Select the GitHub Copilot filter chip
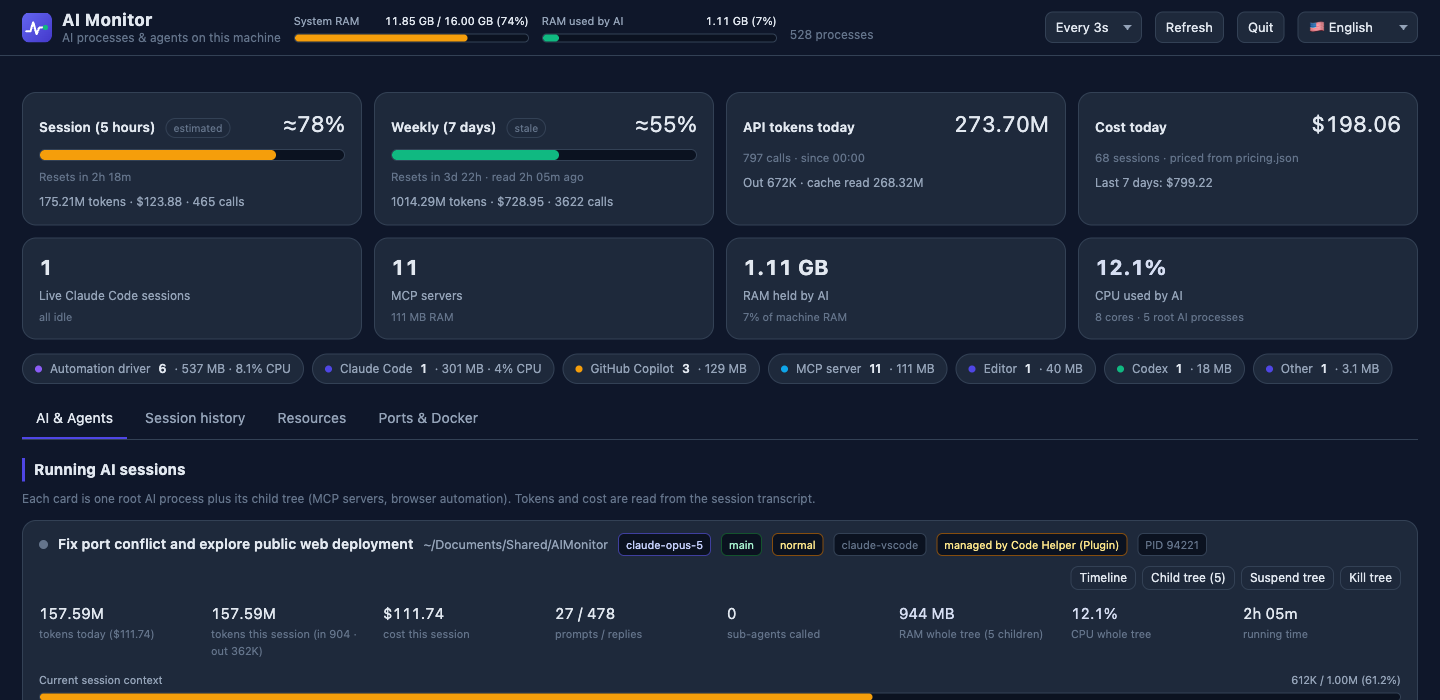Screen dimensions: 1440x700 click(661, 369)
